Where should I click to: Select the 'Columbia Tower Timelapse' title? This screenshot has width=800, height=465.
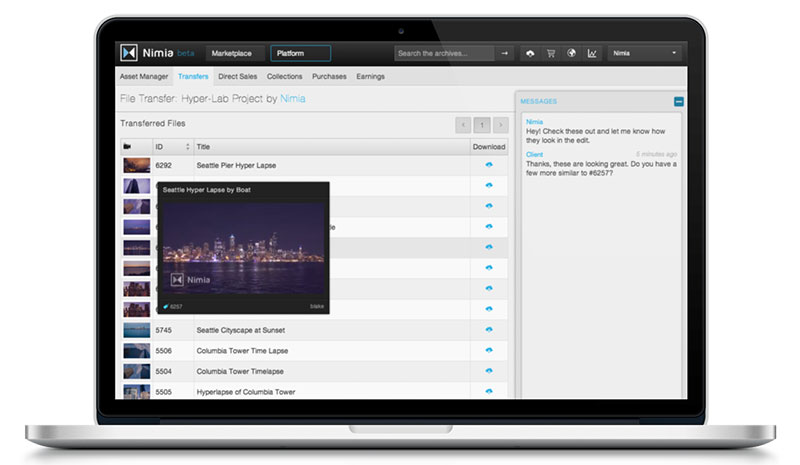[x=240, y=371]
